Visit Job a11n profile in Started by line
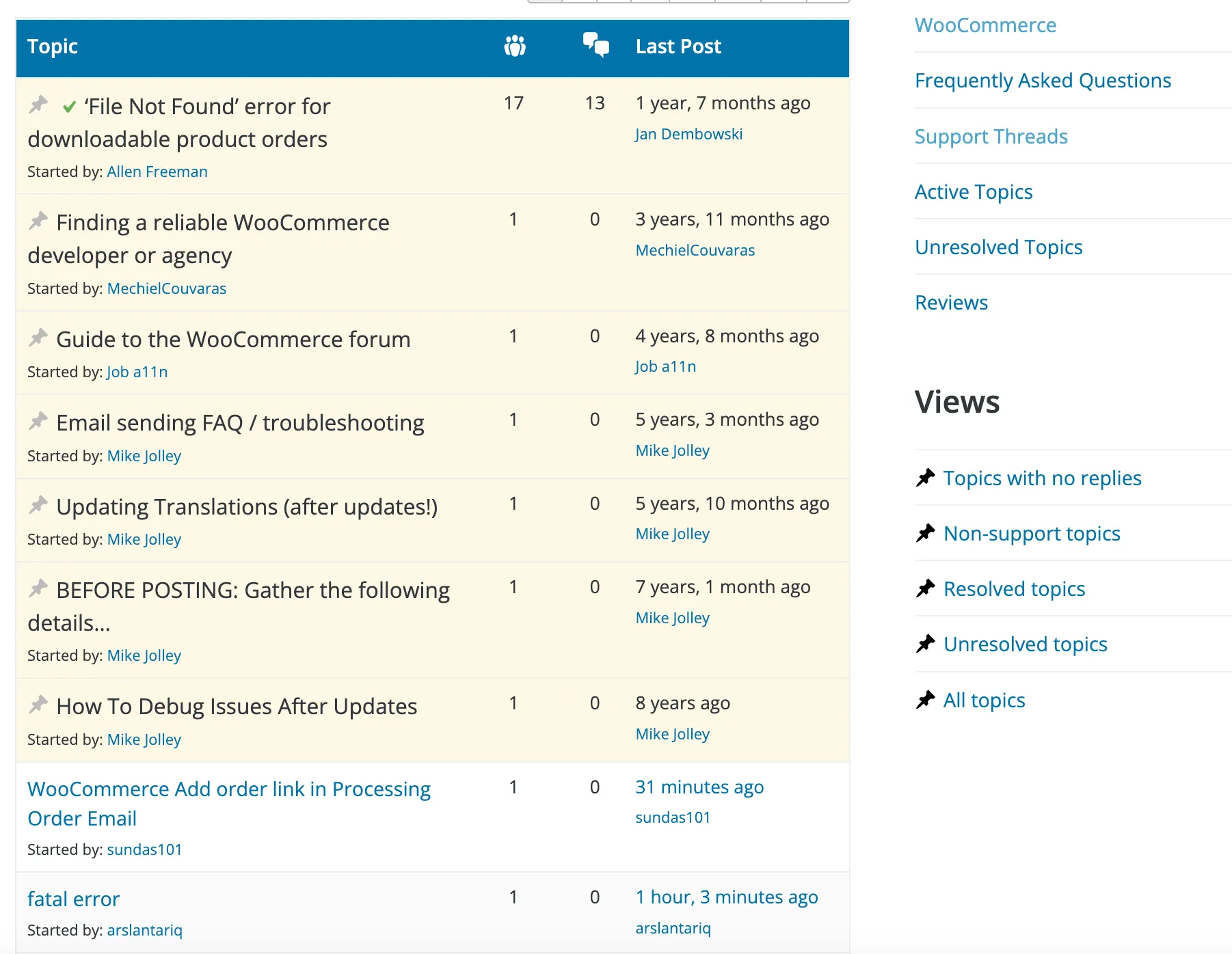This screenshot has height=954, width=1232. click(x=137, y=372)
